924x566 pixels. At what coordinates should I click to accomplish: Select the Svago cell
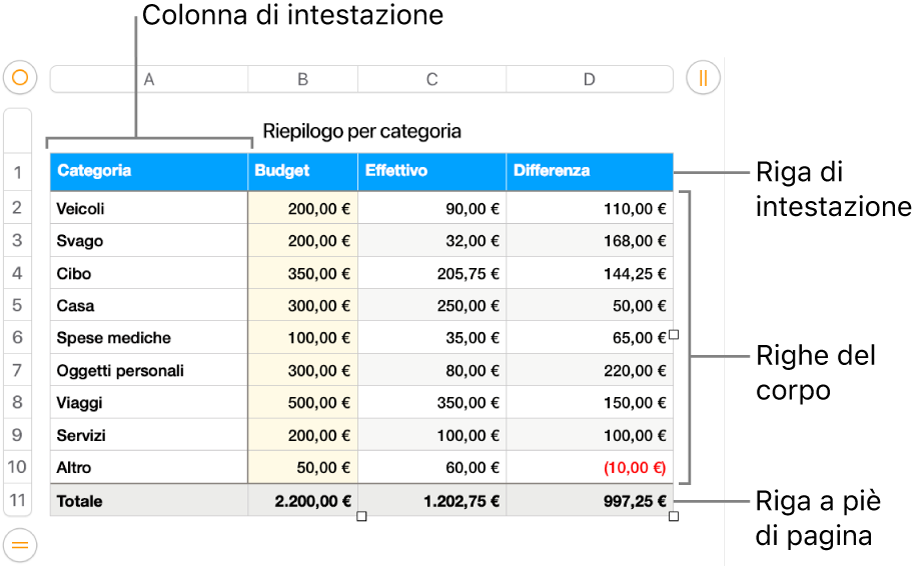[x=149, y=240]
